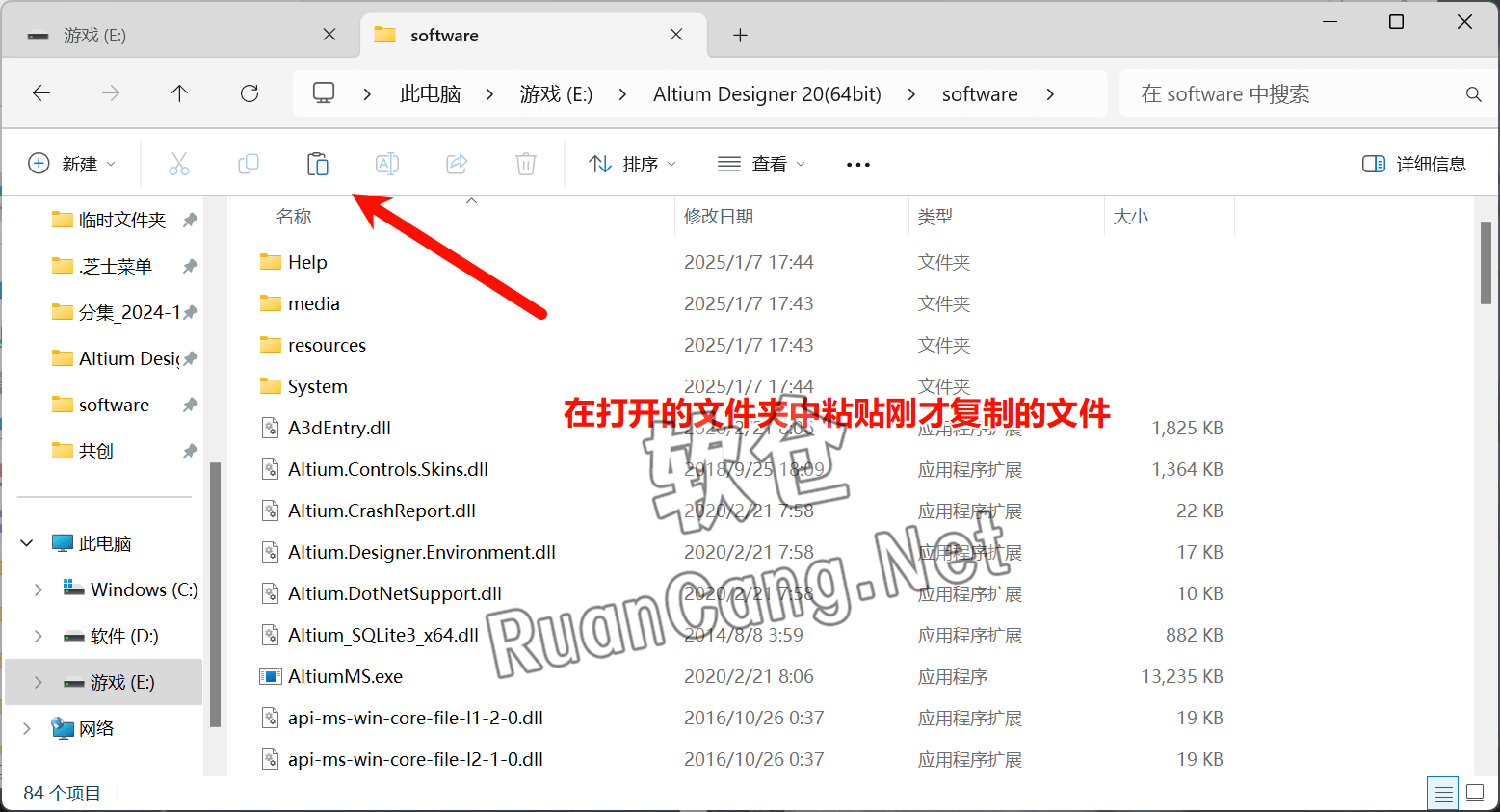
Task: Click the Cut scissors icon
Action: pos(179,164)
